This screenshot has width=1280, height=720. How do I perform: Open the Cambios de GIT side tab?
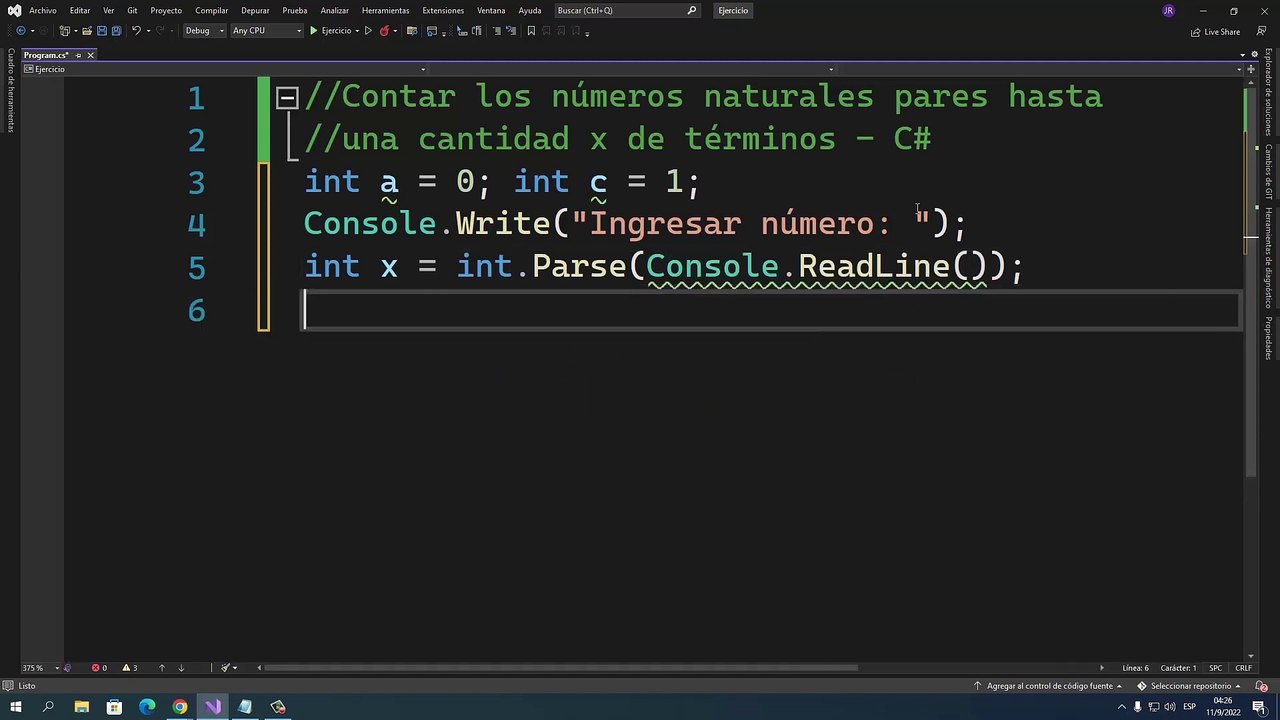point(1269,171)
